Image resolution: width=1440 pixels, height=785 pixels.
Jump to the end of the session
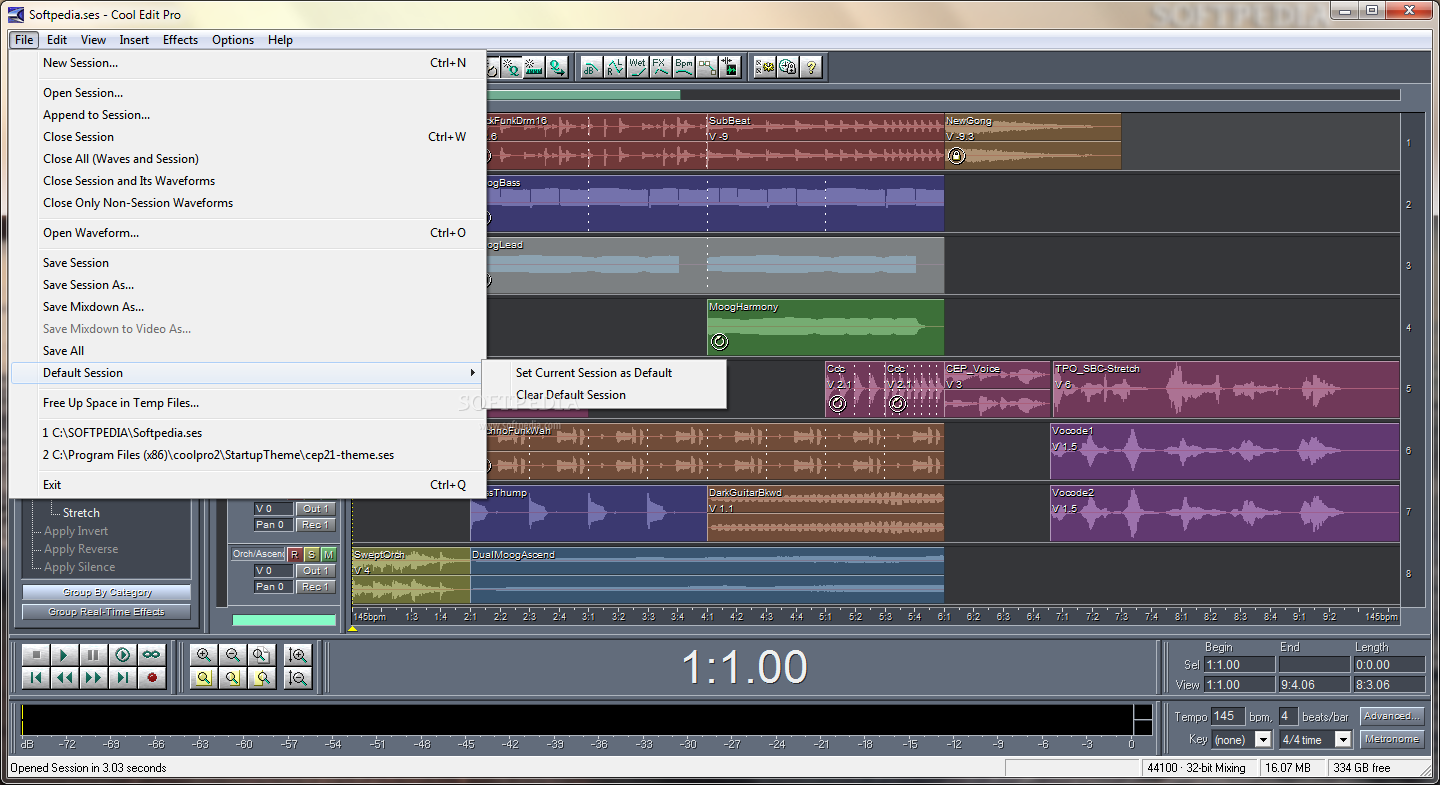click(x=122, y=678)
